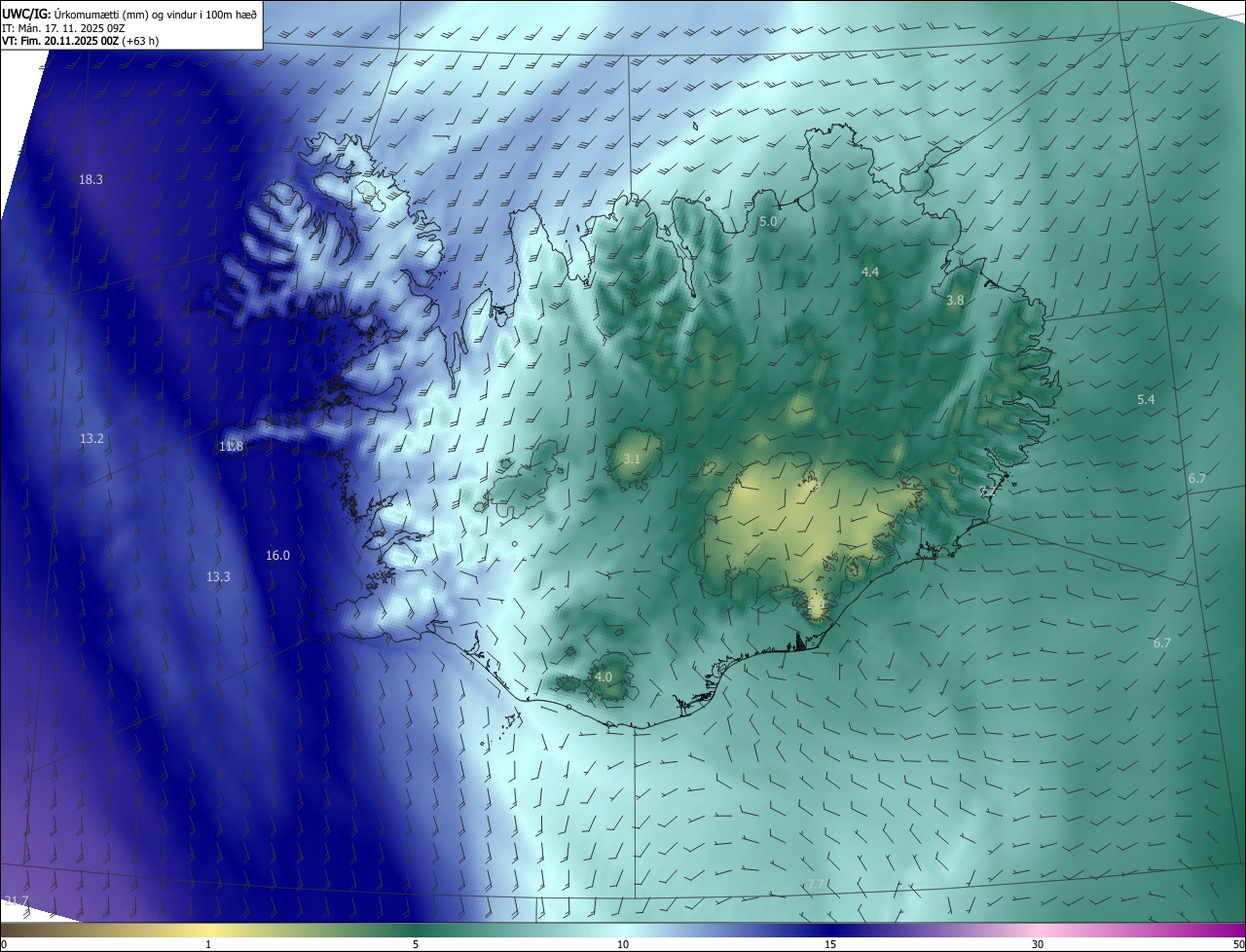
Task: Click the 3.8 value label
Action: point(955,301)
